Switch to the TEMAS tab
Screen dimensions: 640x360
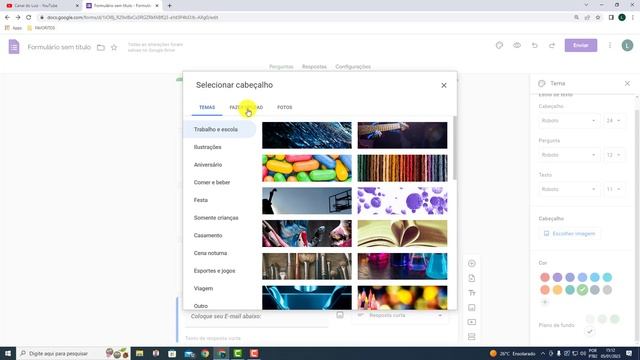[x=207, y=107]
